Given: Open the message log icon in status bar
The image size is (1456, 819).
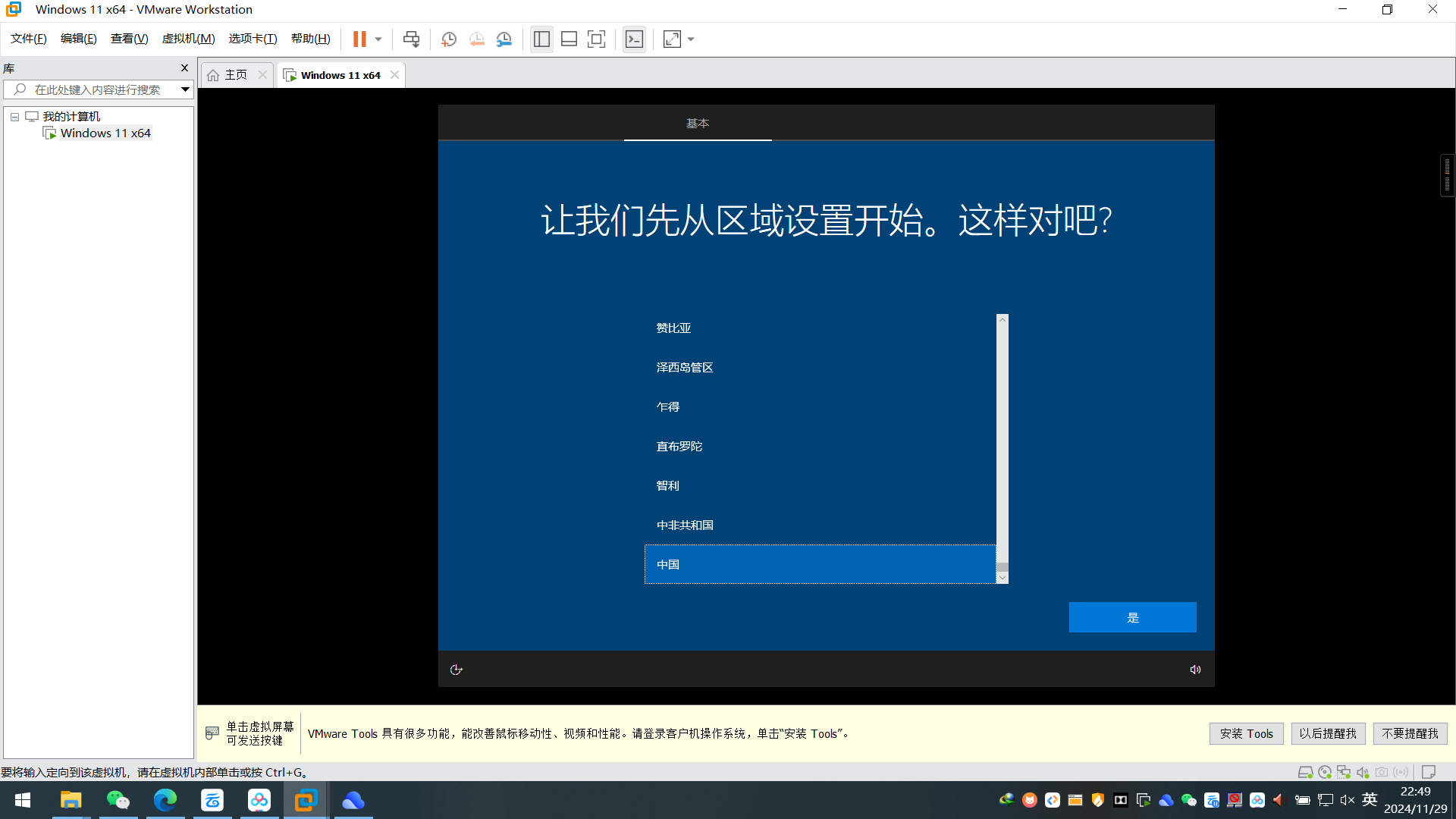Looking at the screenshot, I should pyautogui.click(x=1429, y=772).
